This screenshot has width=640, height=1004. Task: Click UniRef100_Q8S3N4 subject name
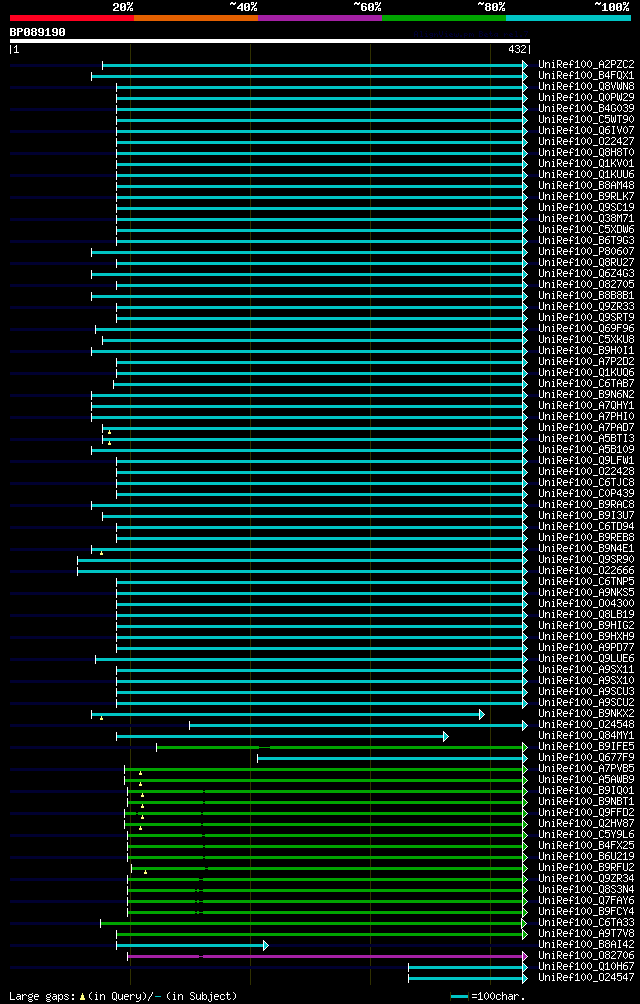(x=586, y=890)
